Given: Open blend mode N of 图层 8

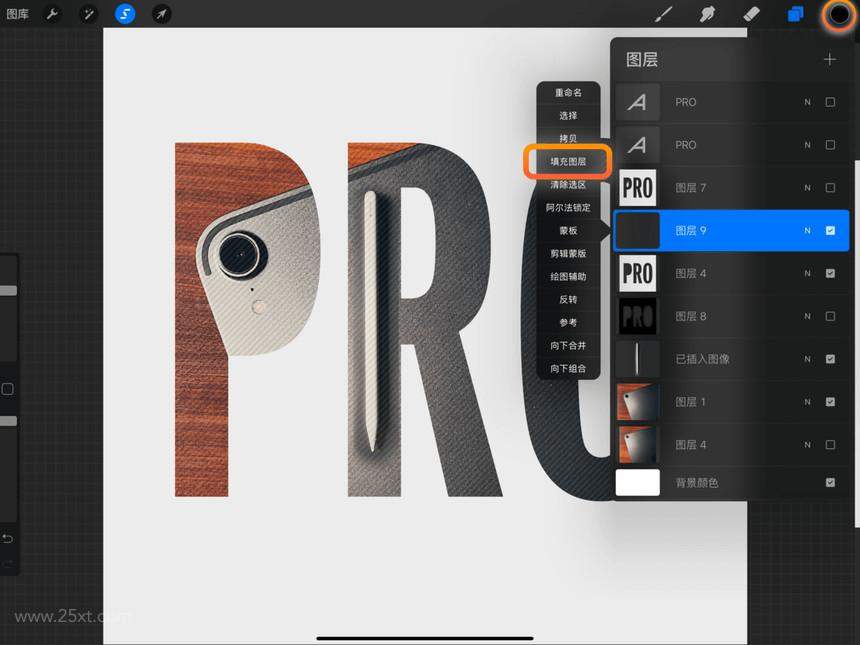Looking at the screenshot, I should point(807,316).
